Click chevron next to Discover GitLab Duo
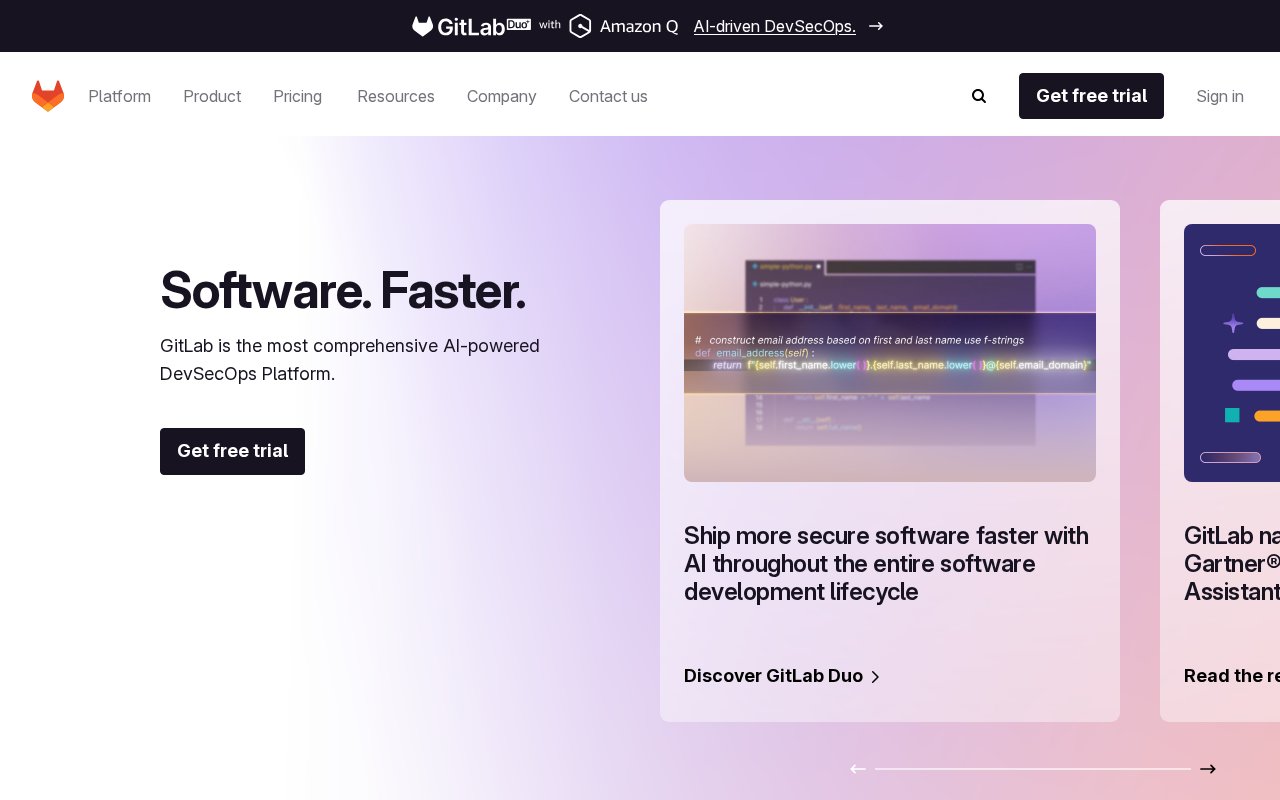This screenshot has width=1280, height=800. pyautogui.click(x=875, y=677)
